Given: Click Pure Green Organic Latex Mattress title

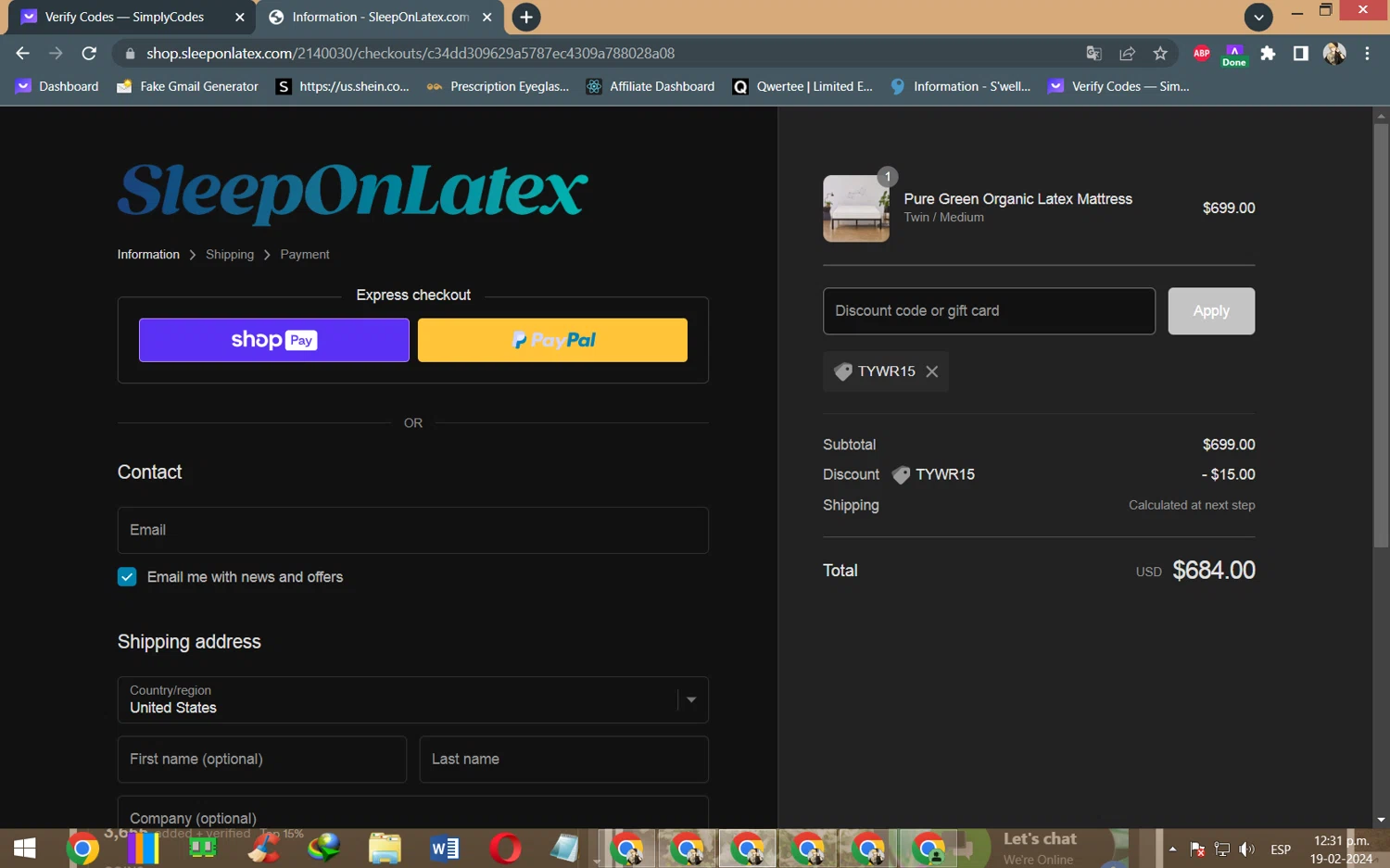Looking at the screenshot, I should click(x=1017, y=199).
